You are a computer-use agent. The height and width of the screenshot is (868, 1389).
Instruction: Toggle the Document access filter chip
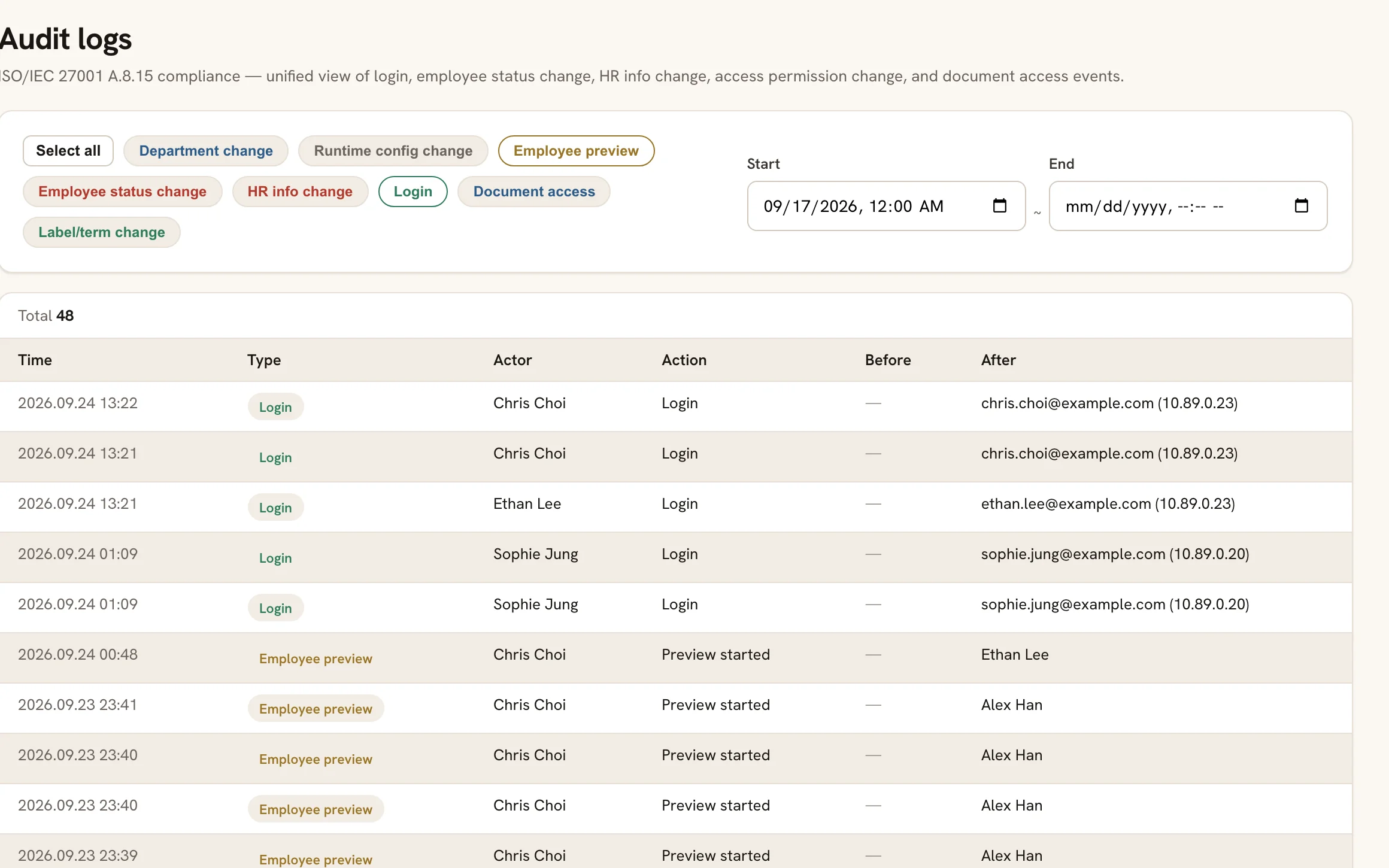pyautogui.click(x=534, y=192)
